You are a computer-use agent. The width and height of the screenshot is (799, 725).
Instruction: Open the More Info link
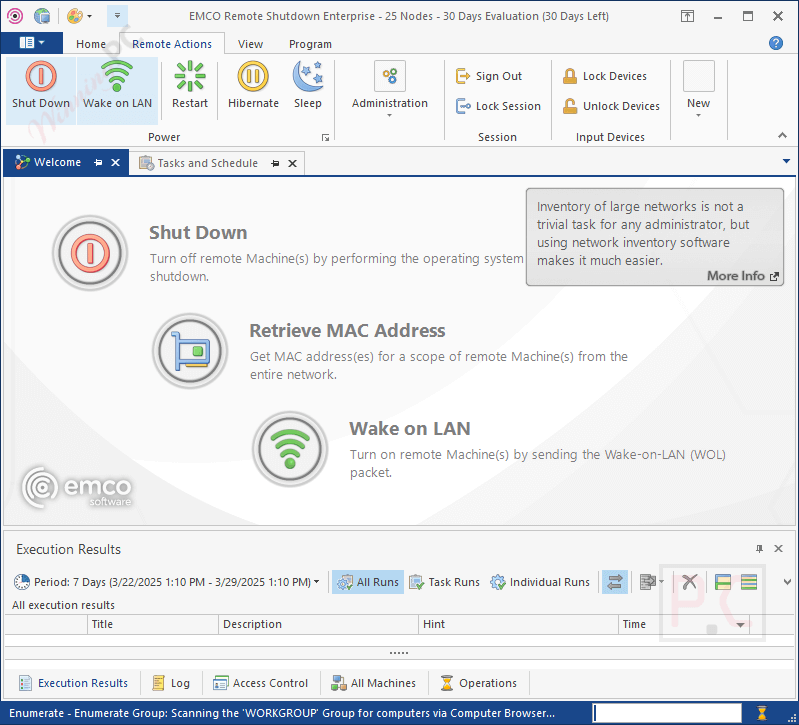(x=742, y=276)
